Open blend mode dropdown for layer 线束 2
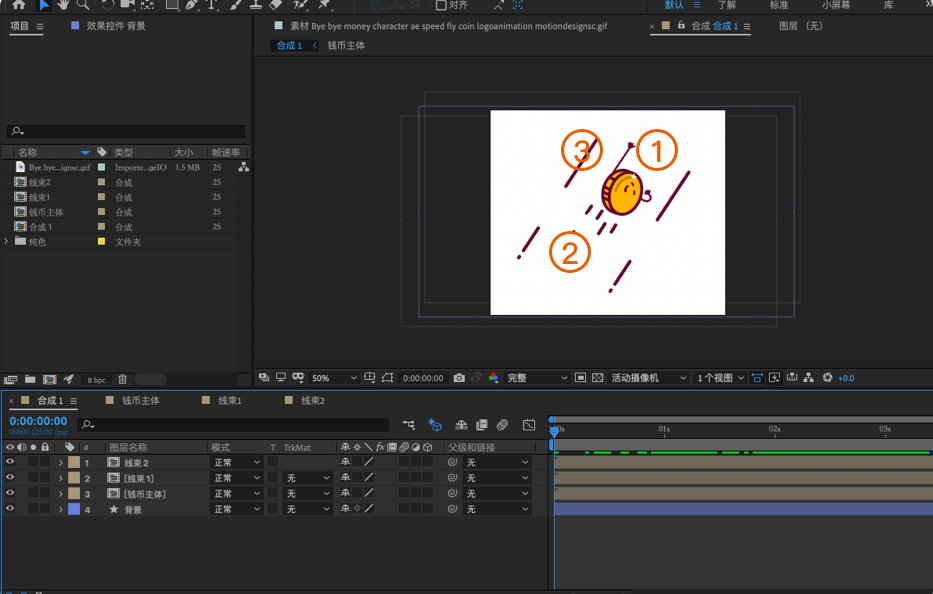Image resolution: width=933 pixels, height=594 pixels. [x=237, y=462]
